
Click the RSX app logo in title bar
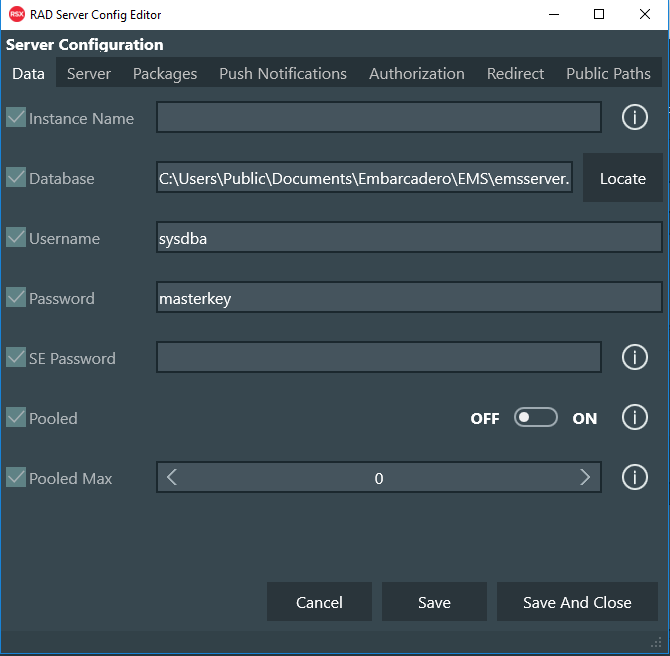17,15
